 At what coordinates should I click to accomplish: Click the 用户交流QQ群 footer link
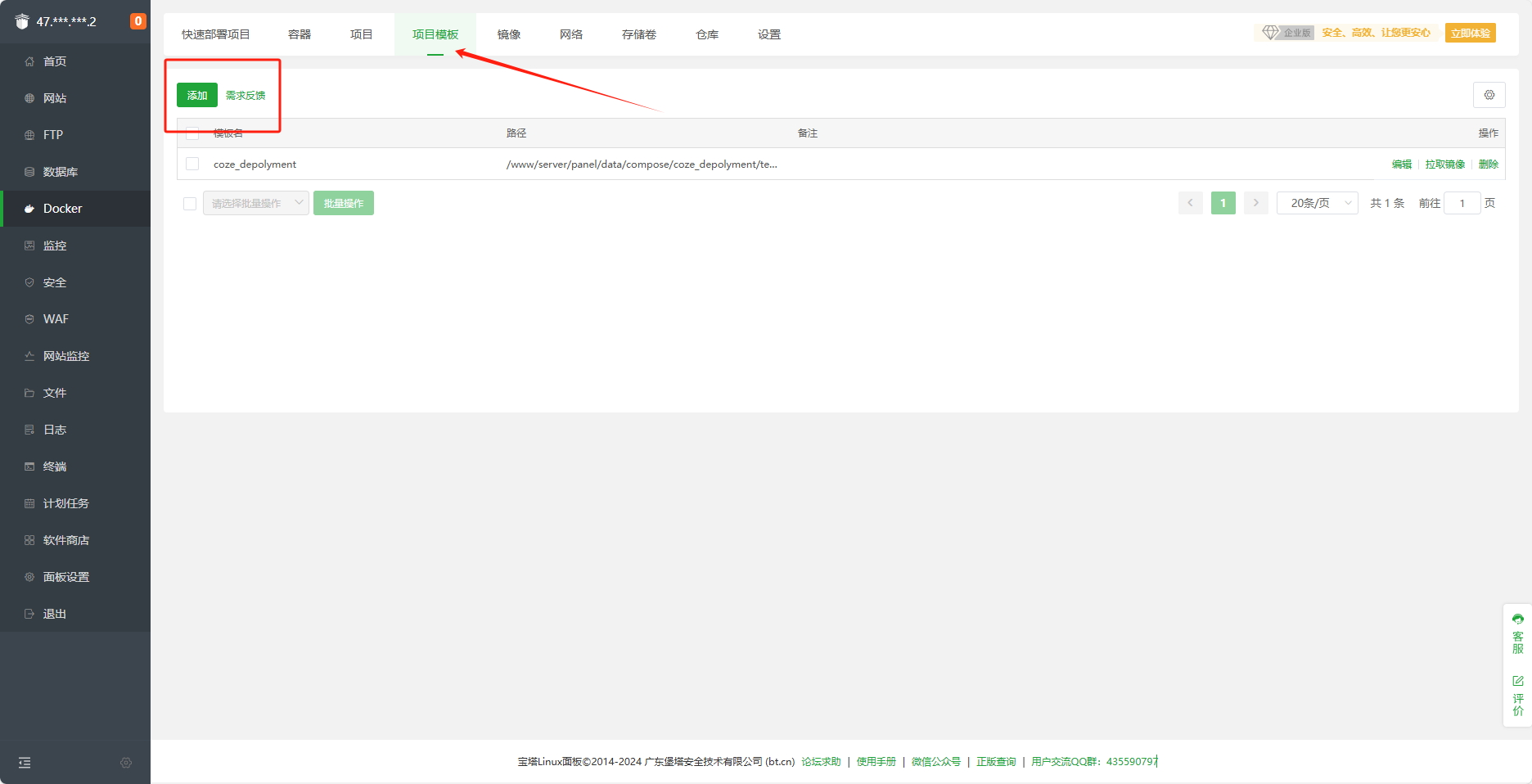click(x=1094, y=762)
